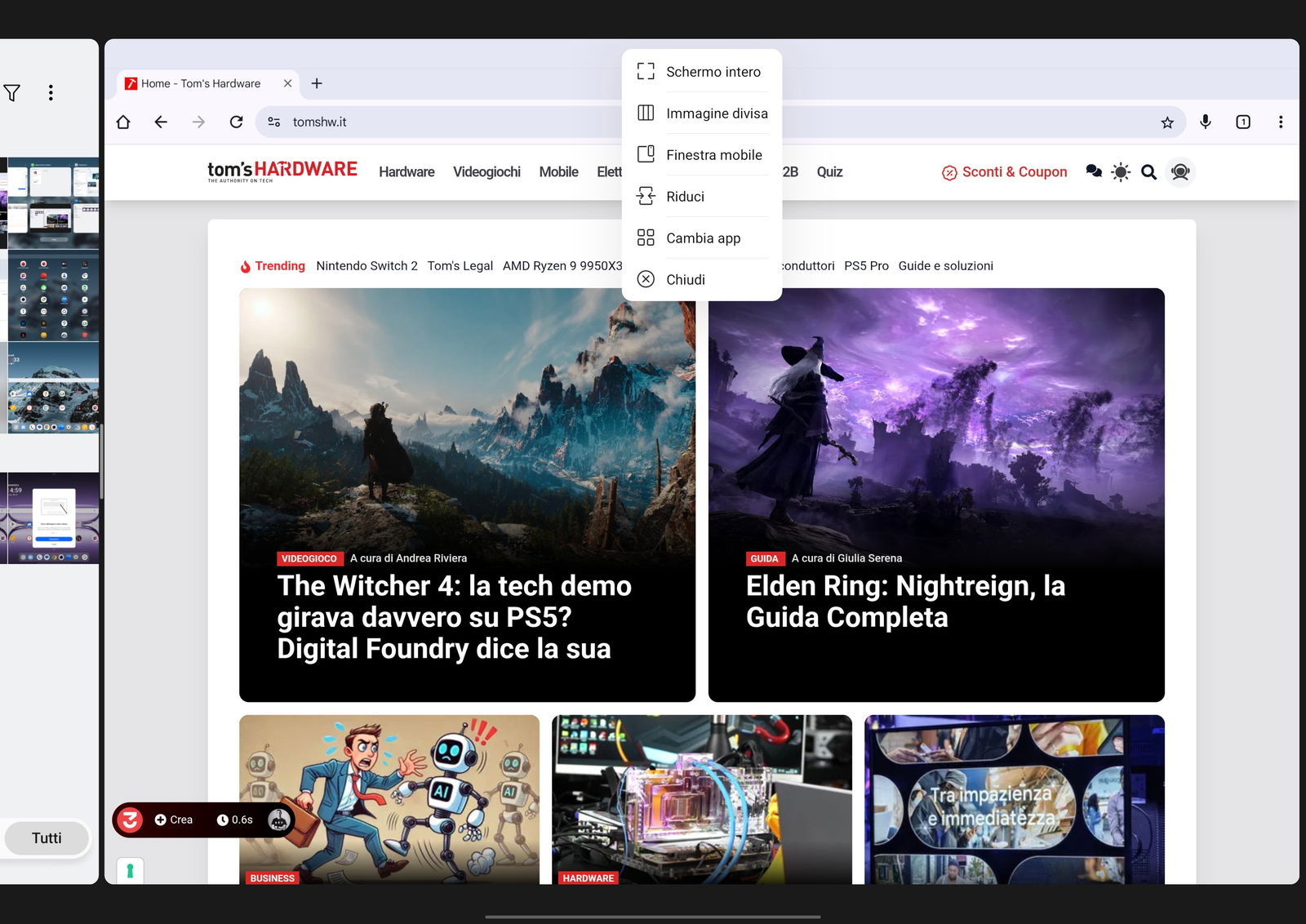Reload the page with refresh icon

click(236, 122)
